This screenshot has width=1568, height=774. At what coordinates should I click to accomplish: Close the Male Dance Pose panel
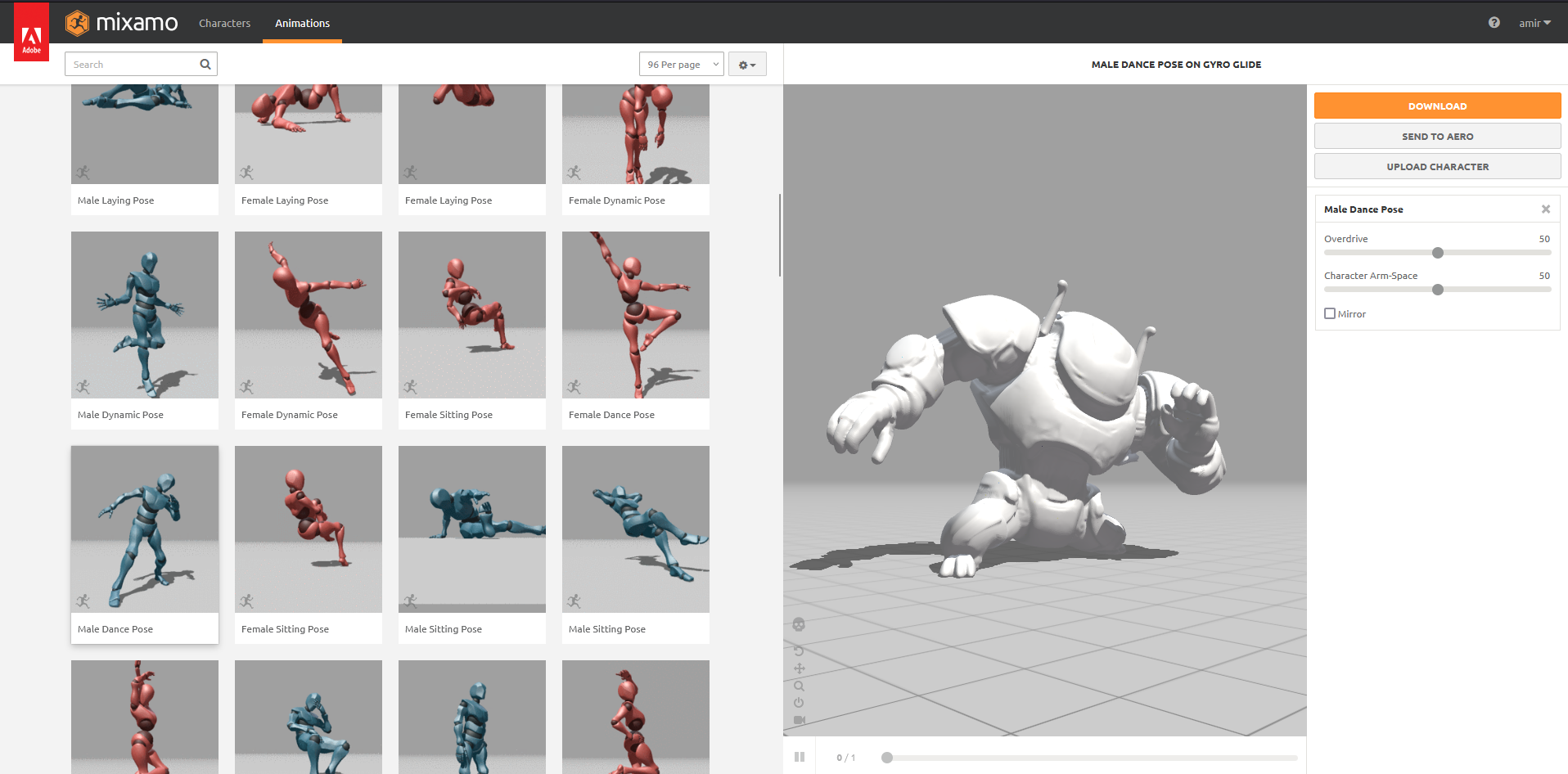point(1546,209)
